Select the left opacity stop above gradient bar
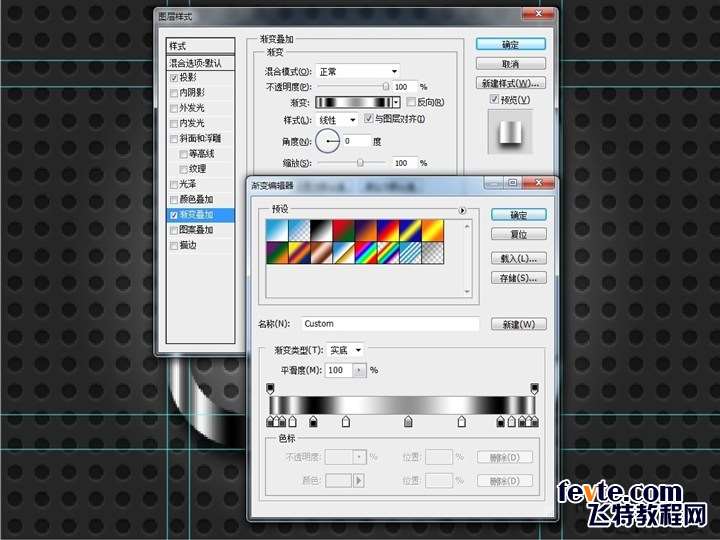 pyautogui.click(x=270, y=388)
